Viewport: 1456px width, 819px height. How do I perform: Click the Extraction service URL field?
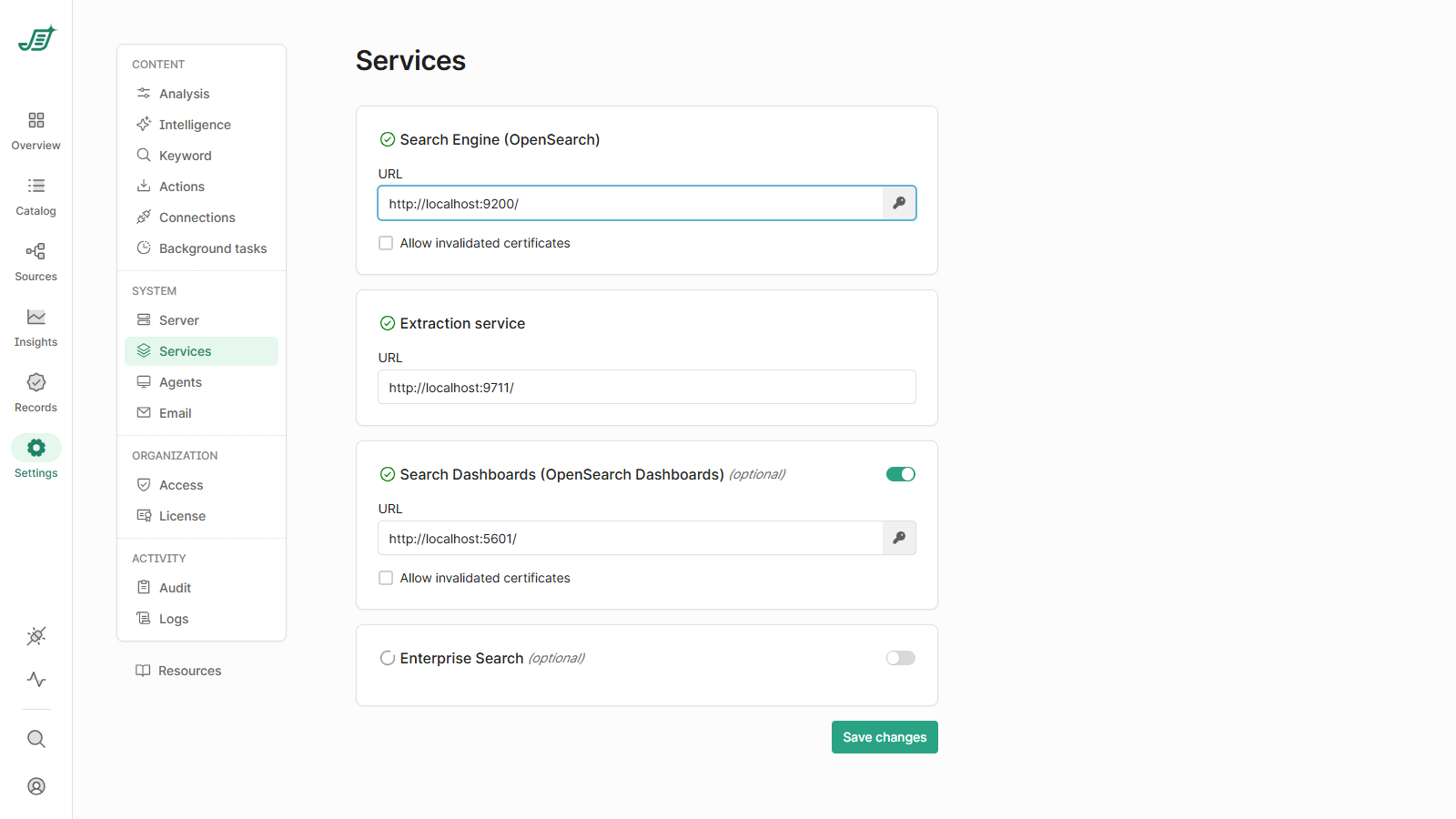click(647, 387)
